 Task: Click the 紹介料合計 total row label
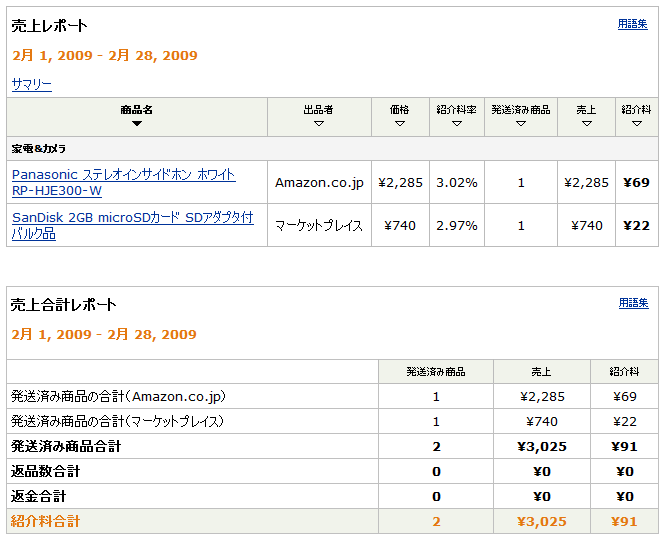click(45, 521)
